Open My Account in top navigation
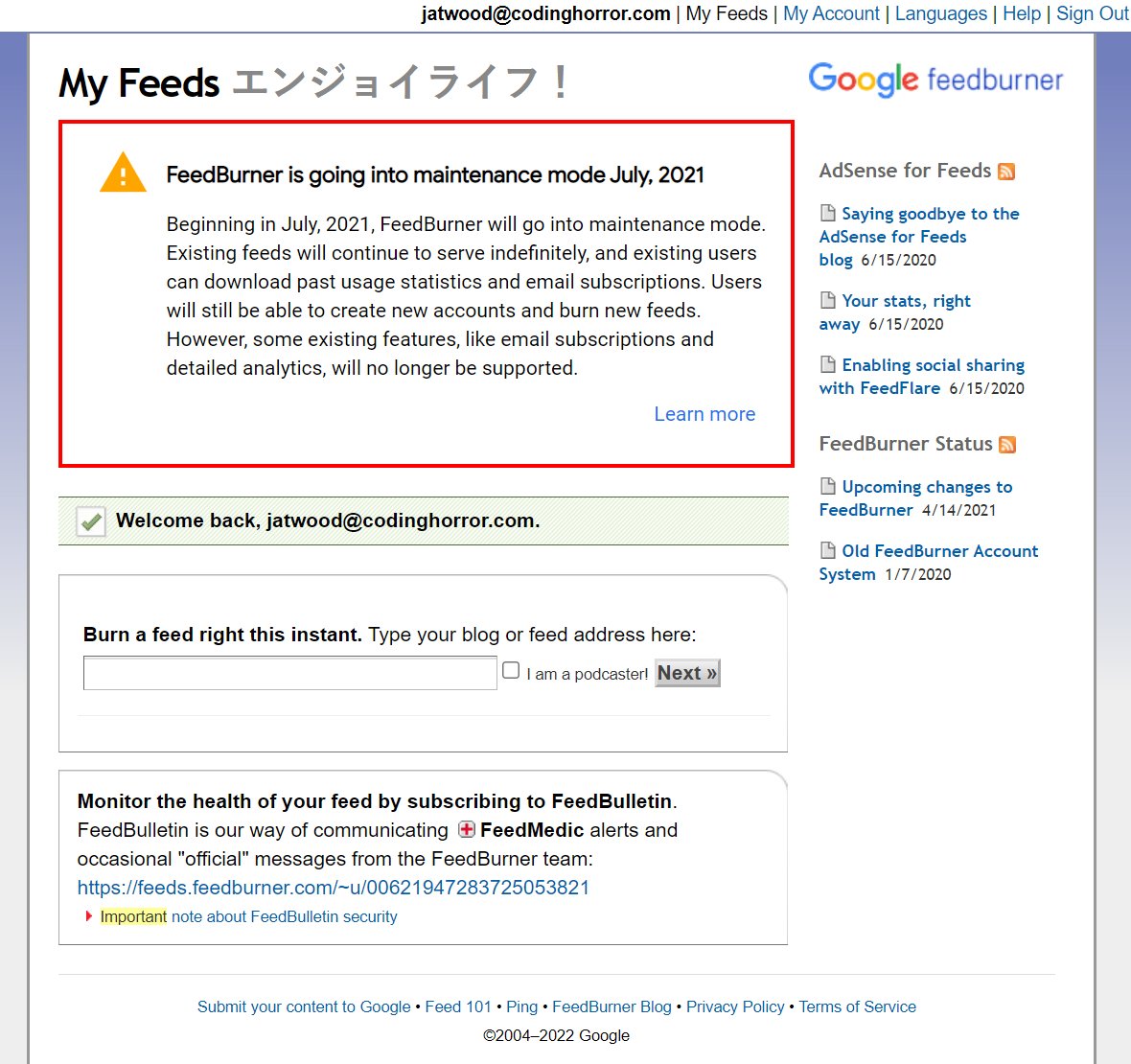This screenshot has height=1064, width=1131. click(831, 13)
